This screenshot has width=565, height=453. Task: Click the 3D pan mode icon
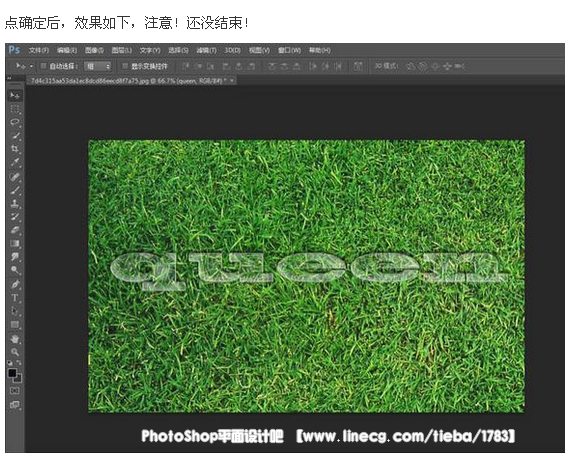pyautogui.click(x=435, y=66)
